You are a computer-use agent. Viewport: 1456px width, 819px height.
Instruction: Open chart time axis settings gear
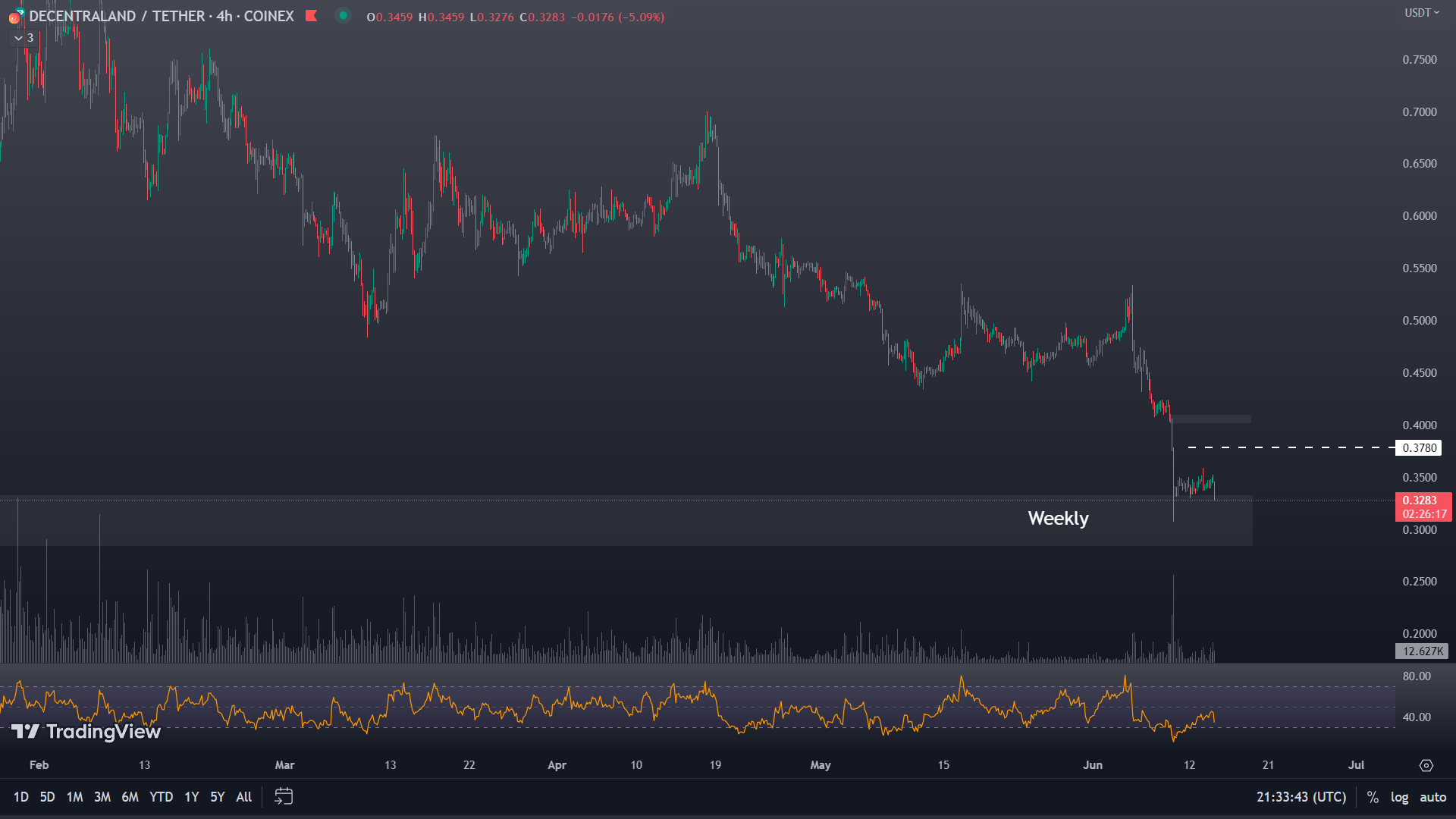pyautogui.click(x=1426, y=765)
